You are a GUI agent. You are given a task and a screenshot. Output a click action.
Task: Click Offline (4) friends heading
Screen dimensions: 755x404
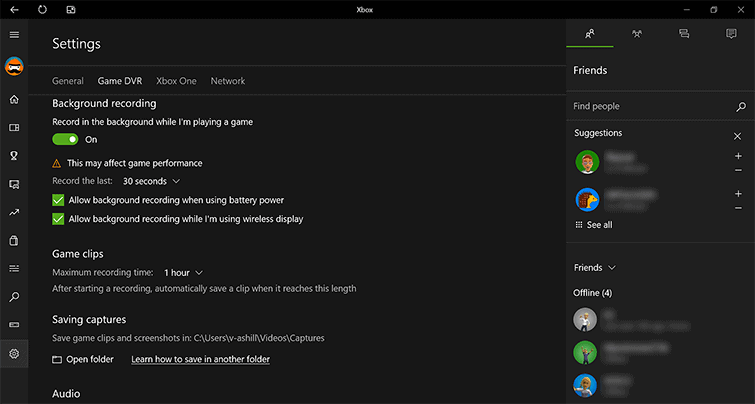(593, 293)
